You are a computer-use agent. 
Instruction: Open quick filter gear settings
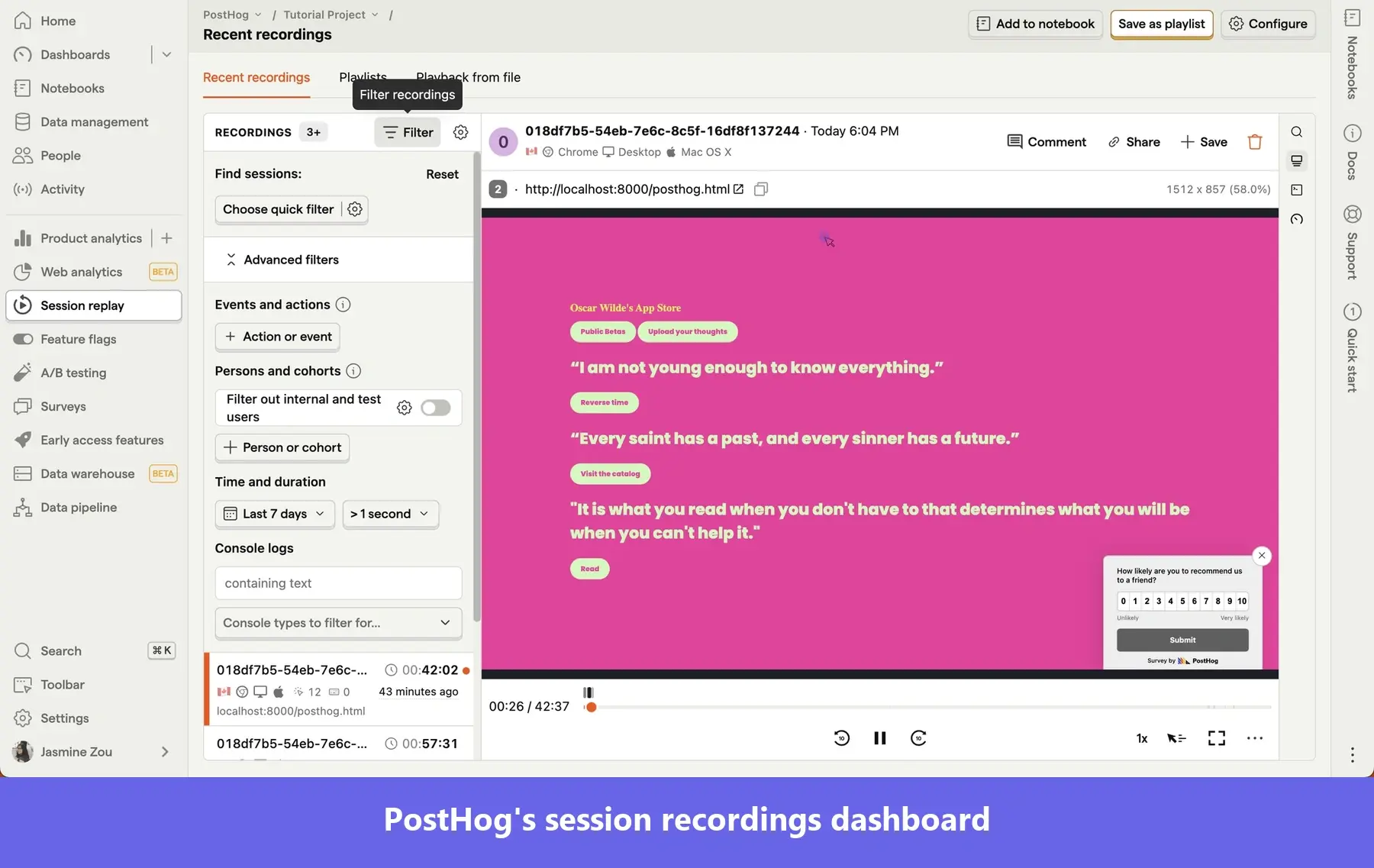pos(355,209)
